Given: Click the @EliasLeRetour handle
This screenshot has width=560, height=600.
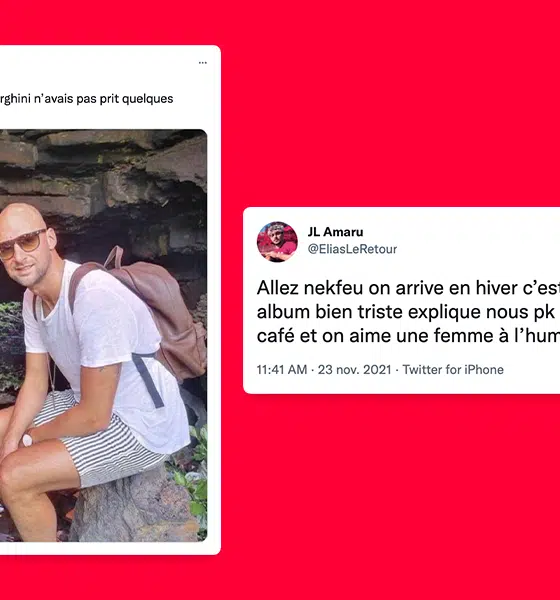Looking at the screenshot, I should click(x=352, y=249).
